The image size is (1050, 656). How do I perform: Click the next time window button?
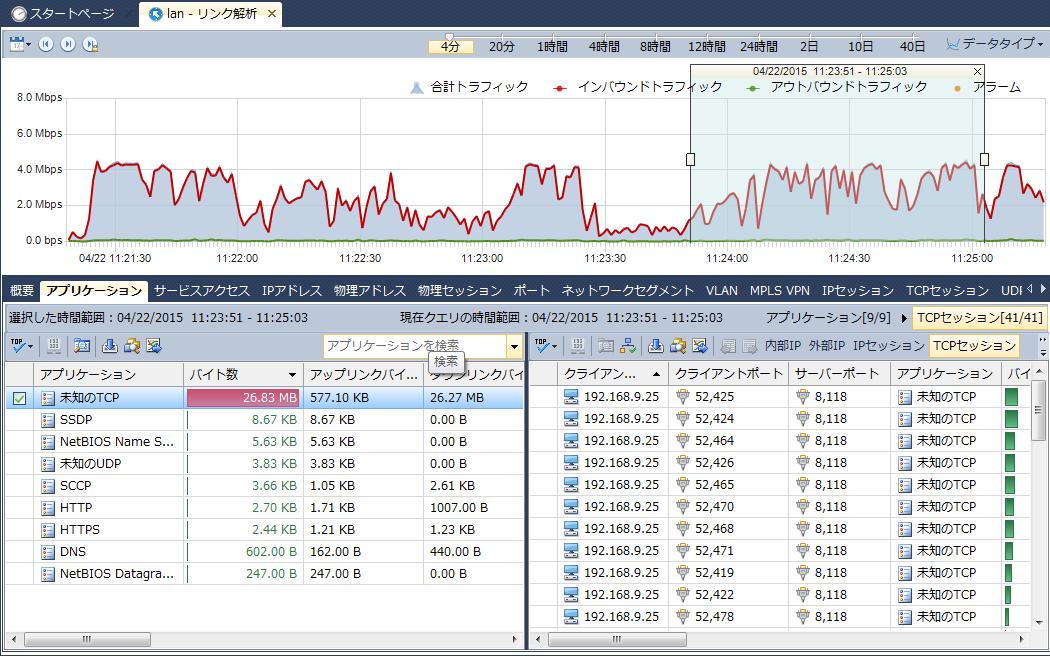coord(68,44)
